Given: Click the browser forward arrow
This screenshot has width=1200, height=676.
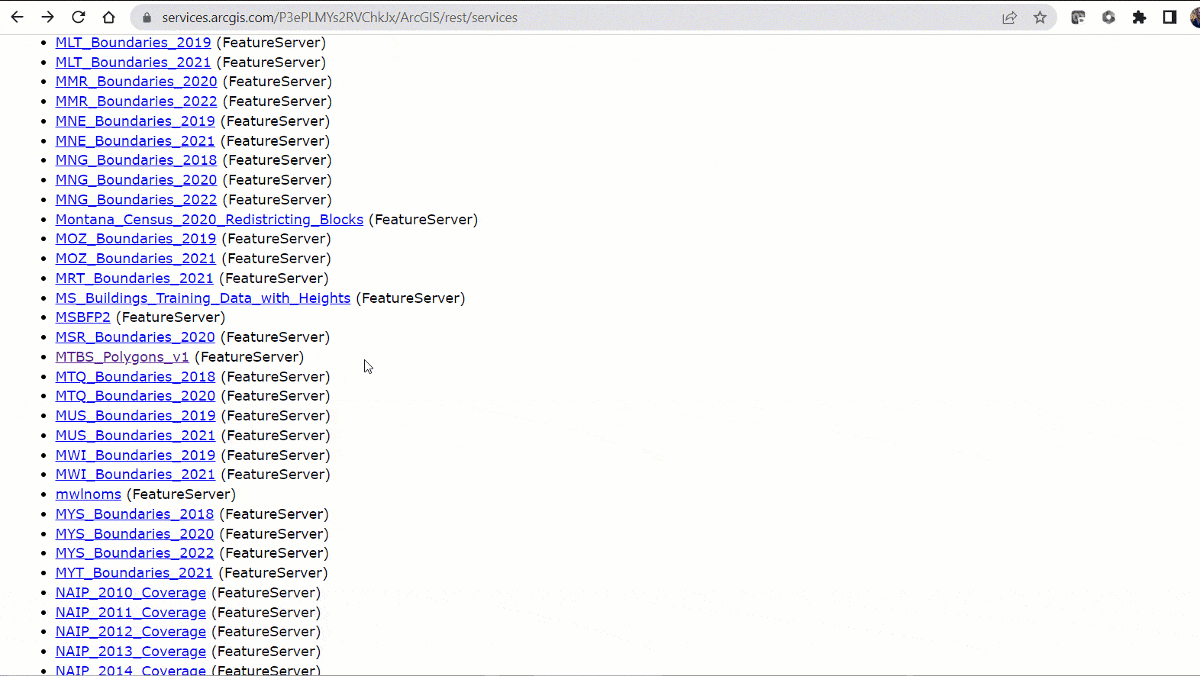Looking at the screenshot, I should (46, 16).
